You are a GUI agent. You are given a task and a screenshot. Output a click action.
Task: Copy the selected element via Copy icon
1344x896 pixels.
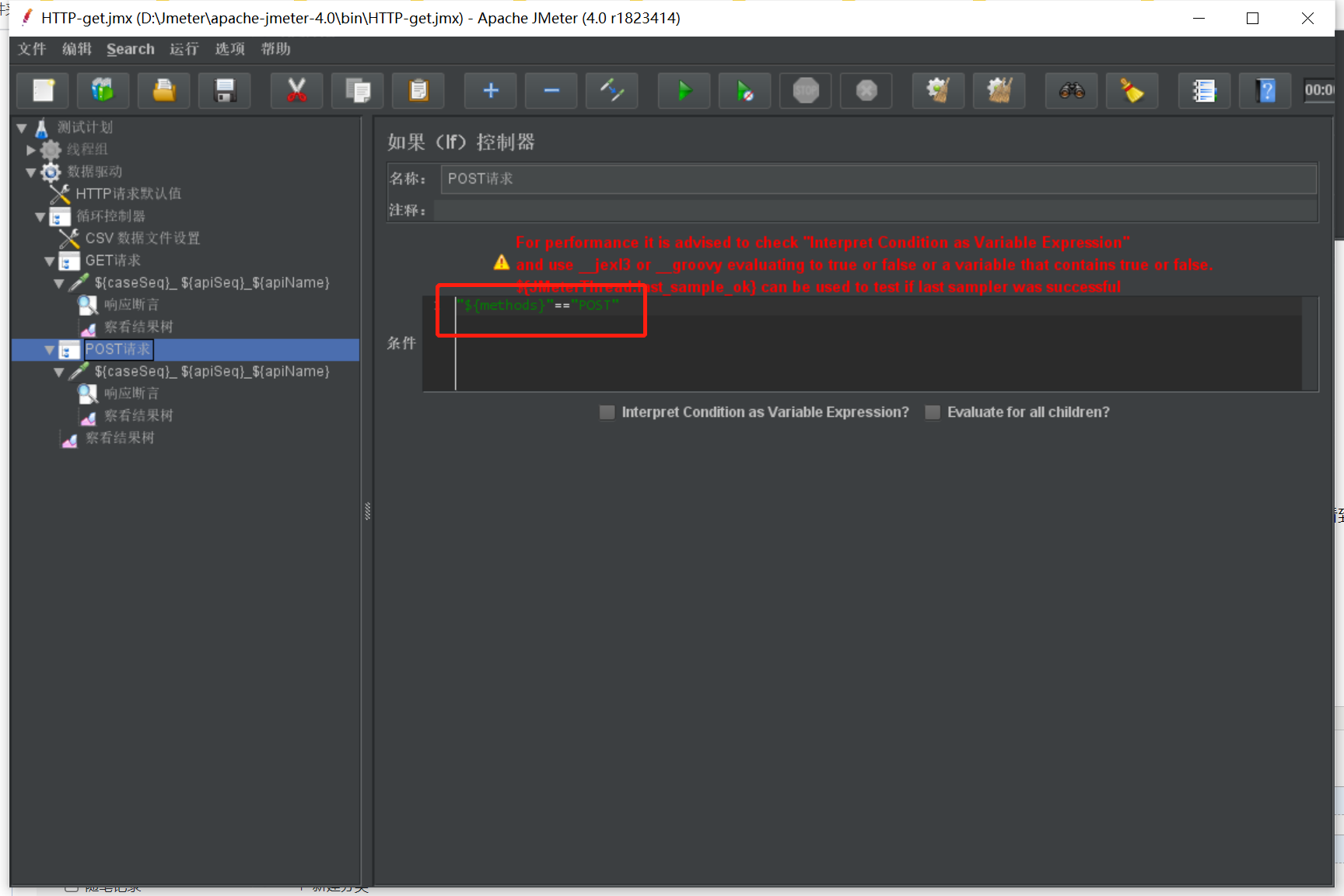point(358,91)
